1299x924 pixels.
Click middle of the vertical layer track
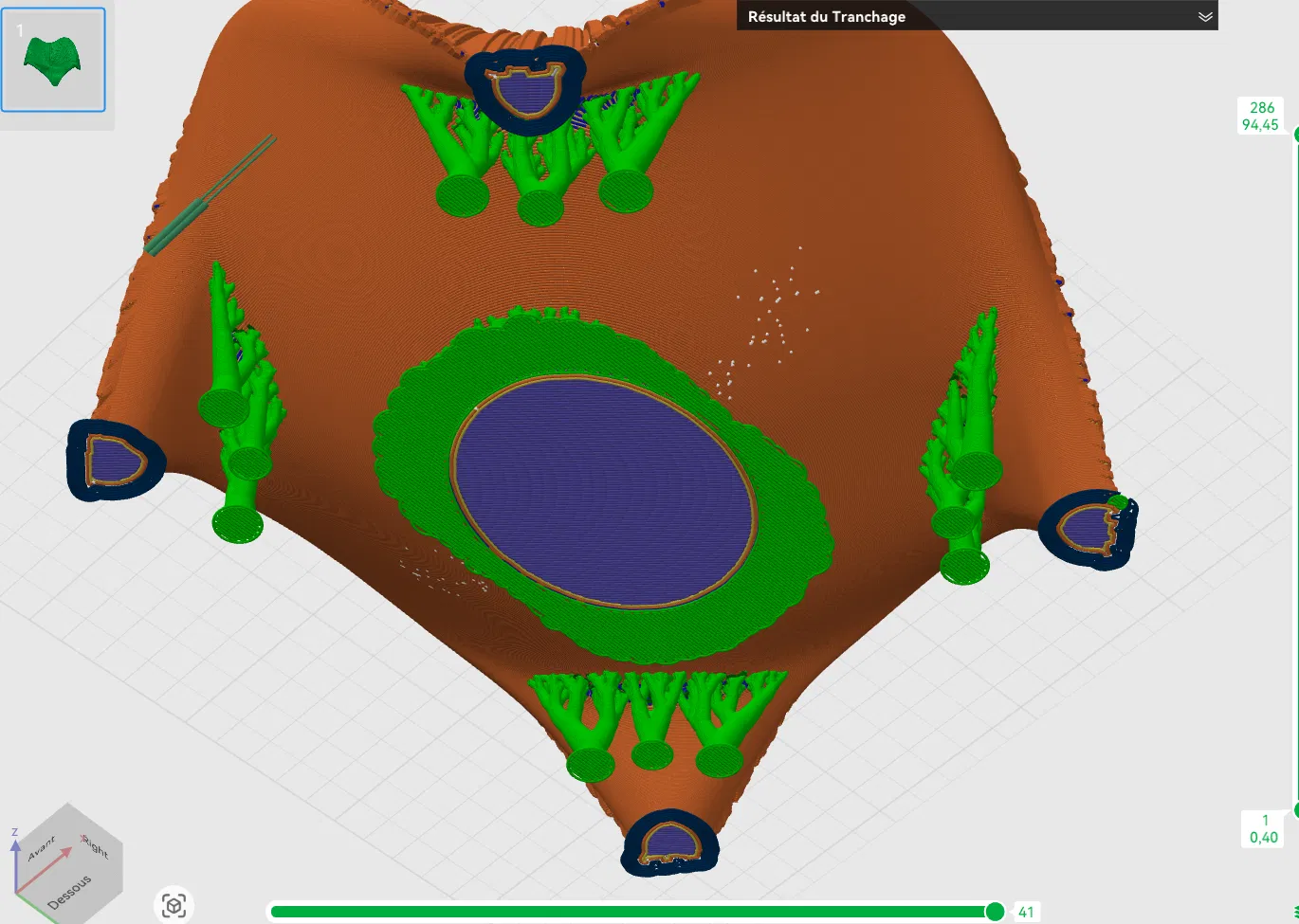(1296, 472)
